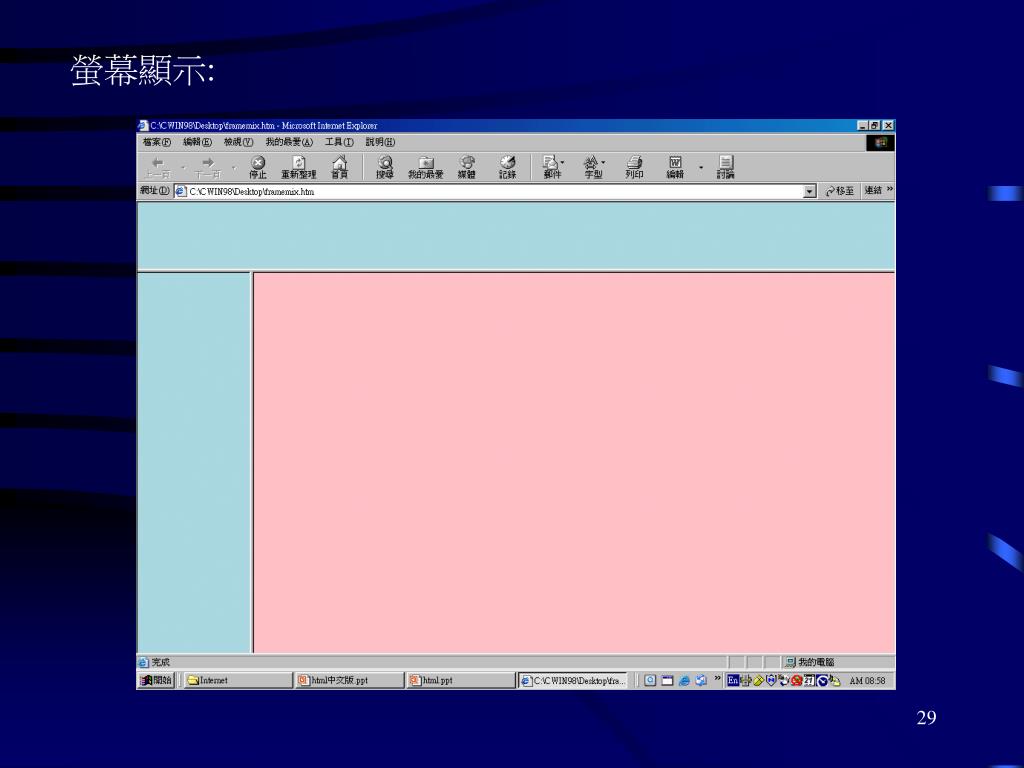Click the 完成 status bar text

pos(160,662)
